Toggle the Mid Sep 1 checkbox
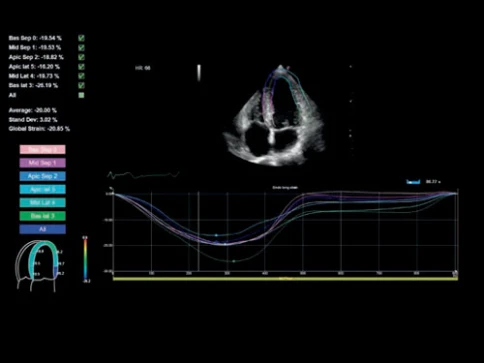This screenshot has width=484, height=363. point(81,48)
